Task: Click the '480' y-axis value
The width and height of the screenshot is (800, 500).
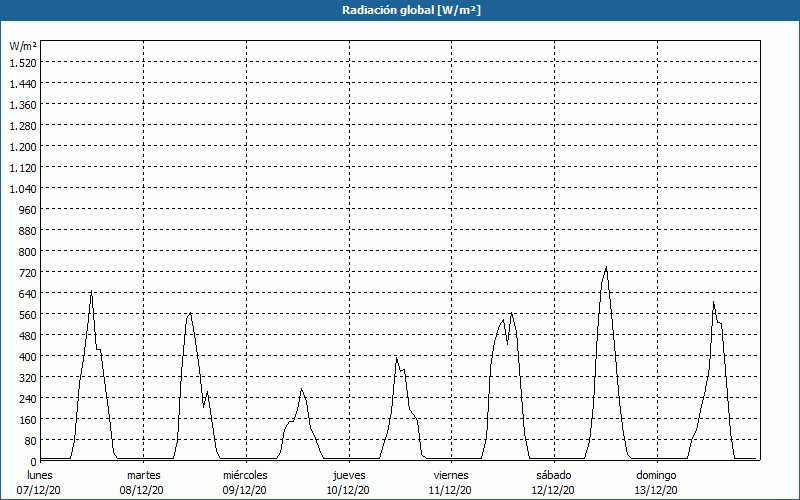Action: [x=28, y=336]
